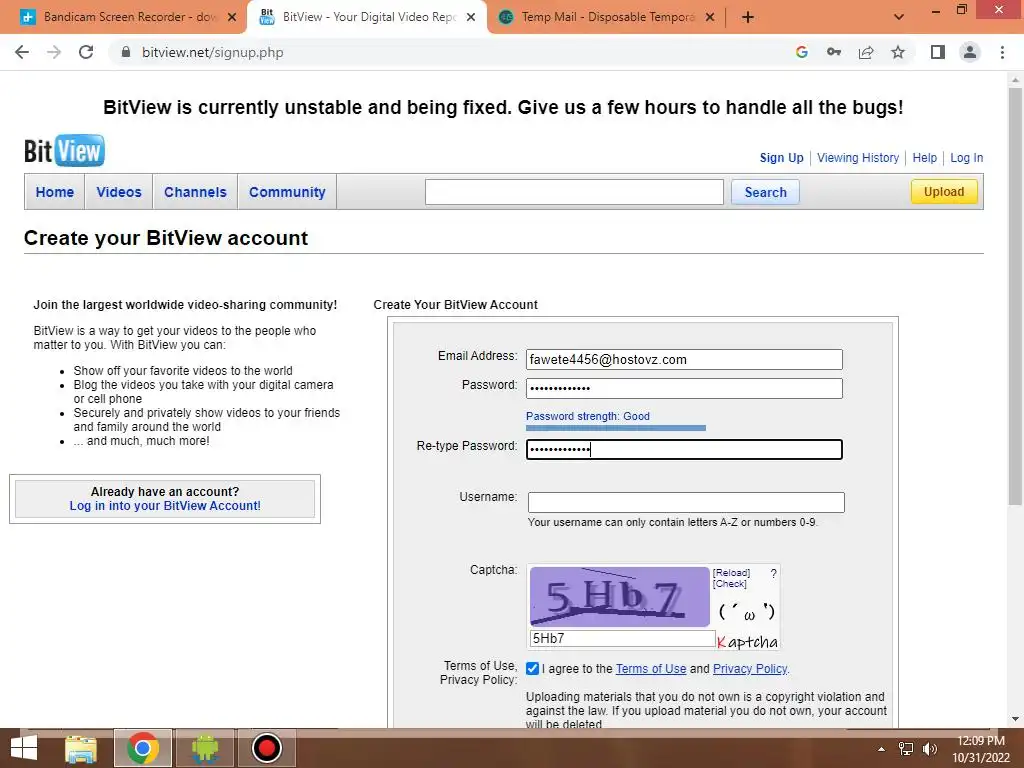This screenshot has height=768, width=1024.
Task: Open the Terms of Use link
Action: click(650, 669)
